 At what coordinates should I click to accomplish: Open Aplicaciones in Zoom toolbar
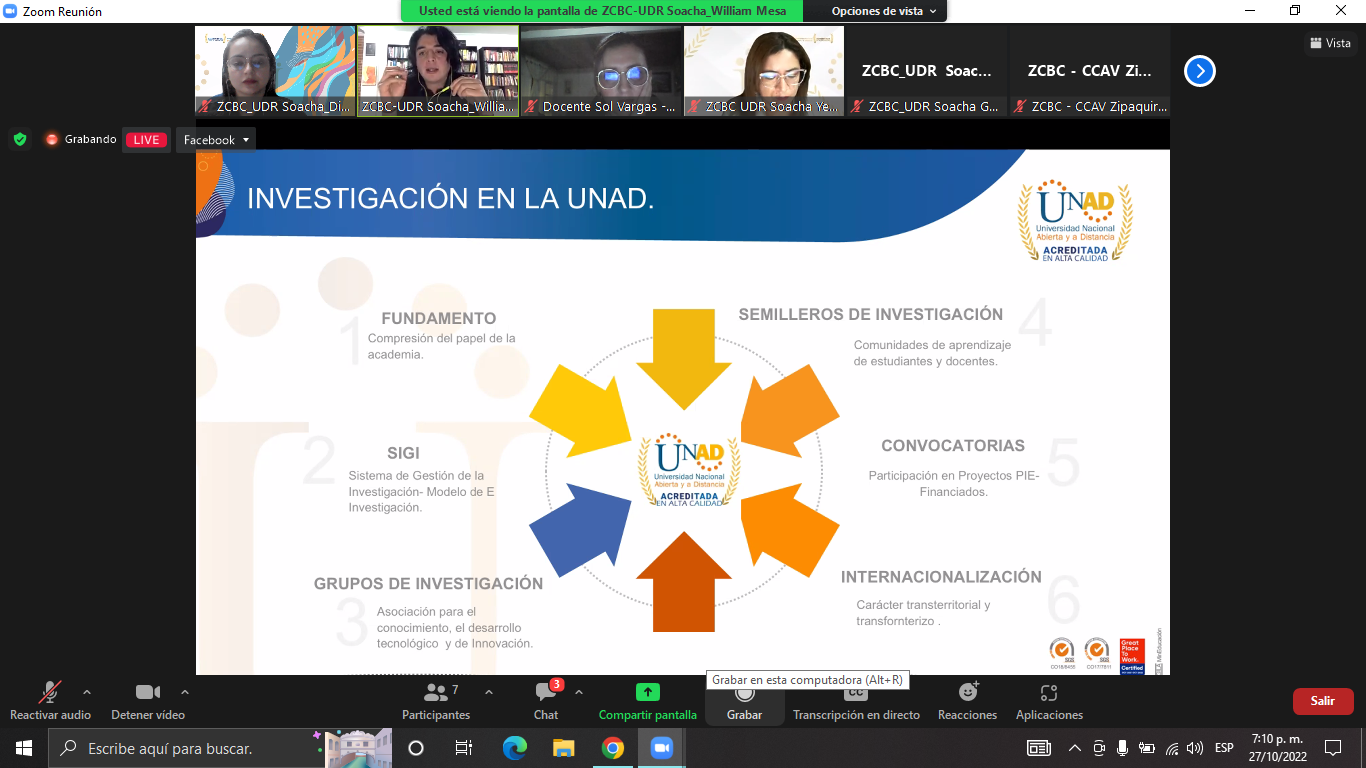(x=1049, y=701)
